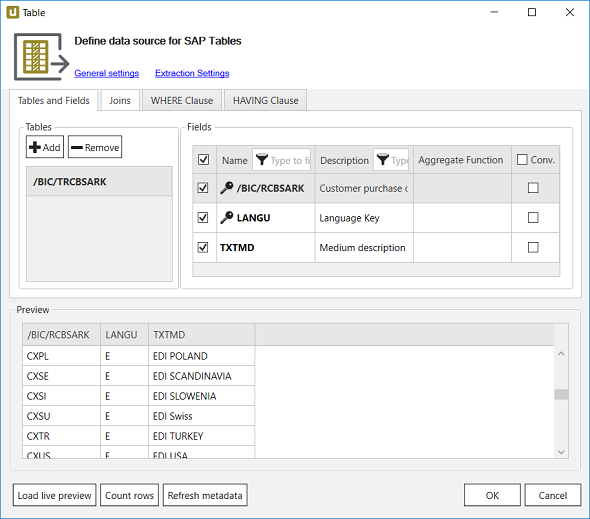The width and height of the screenshot is (590, 519).
Task: Click the Count rows button
Action: pos(129,495)
